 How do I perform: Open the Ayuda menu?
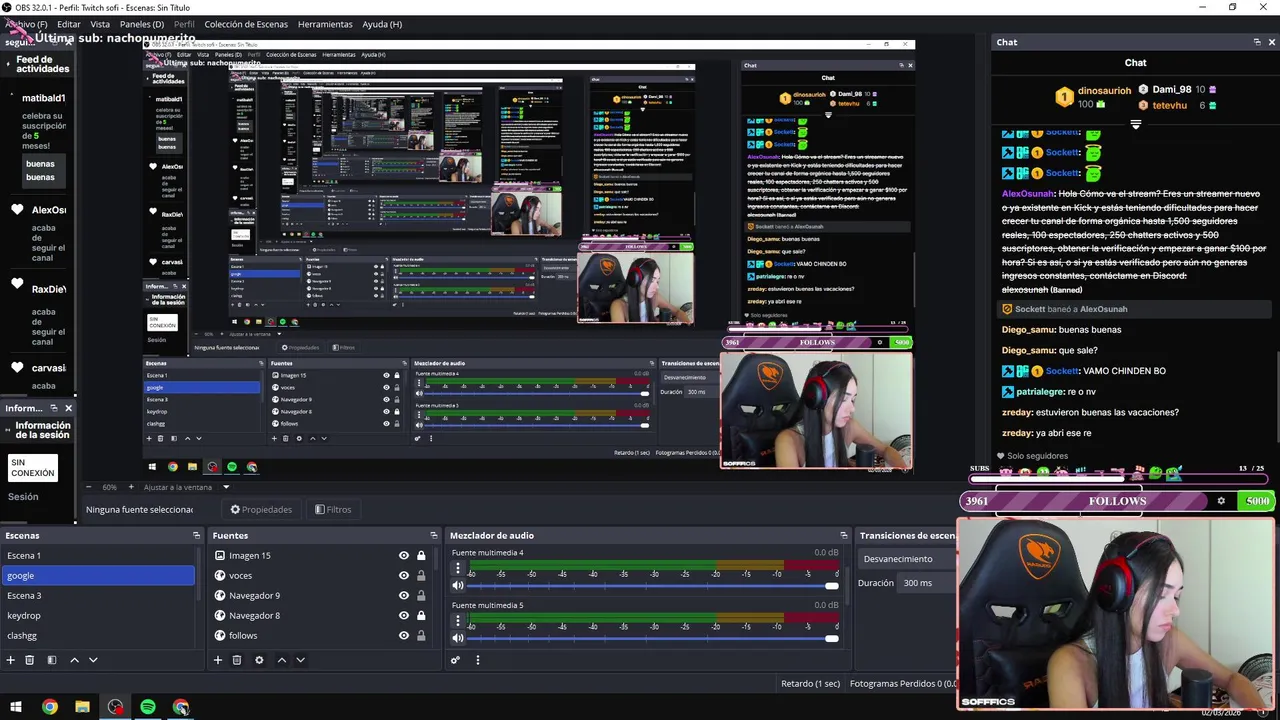click(382, 24)
